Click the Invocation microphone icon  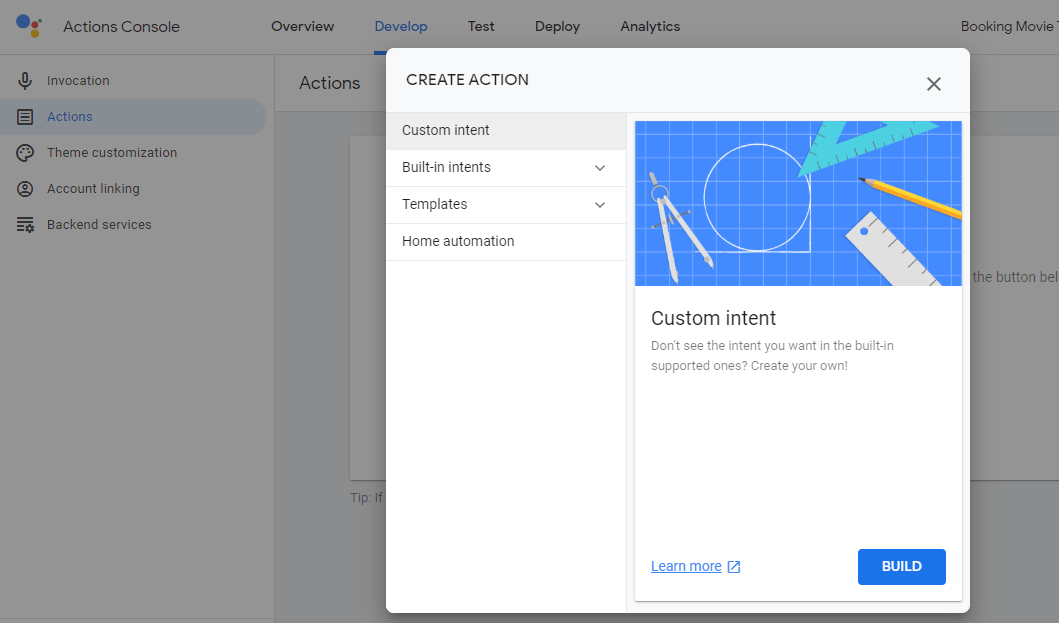coord(25,81)
